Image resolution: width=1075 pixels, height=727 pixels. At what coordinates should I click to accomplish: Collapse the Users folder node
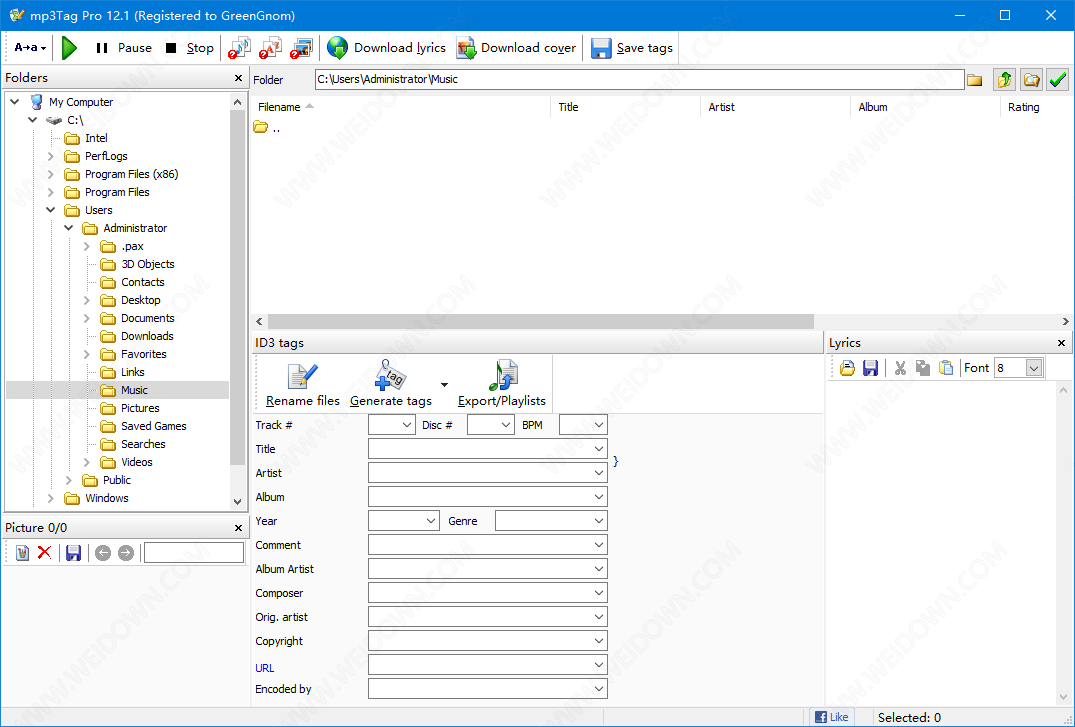pos(50,210)
